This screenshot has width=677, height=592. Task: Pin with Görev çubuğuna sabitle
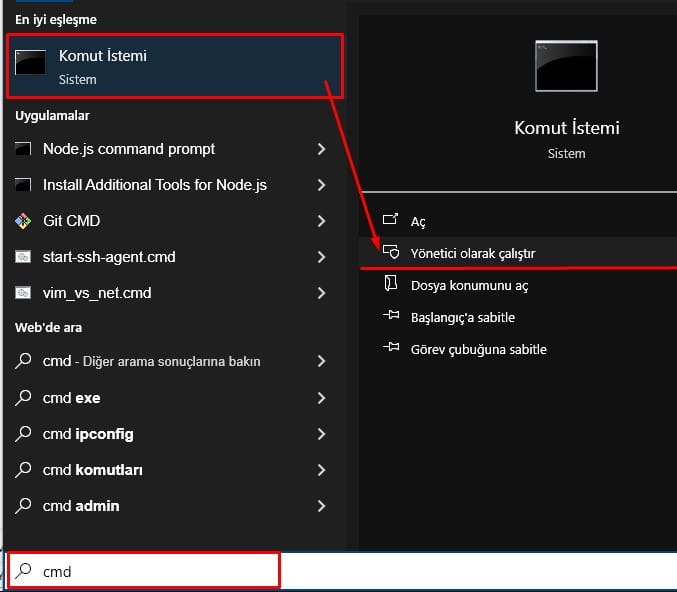coord(478,349)
